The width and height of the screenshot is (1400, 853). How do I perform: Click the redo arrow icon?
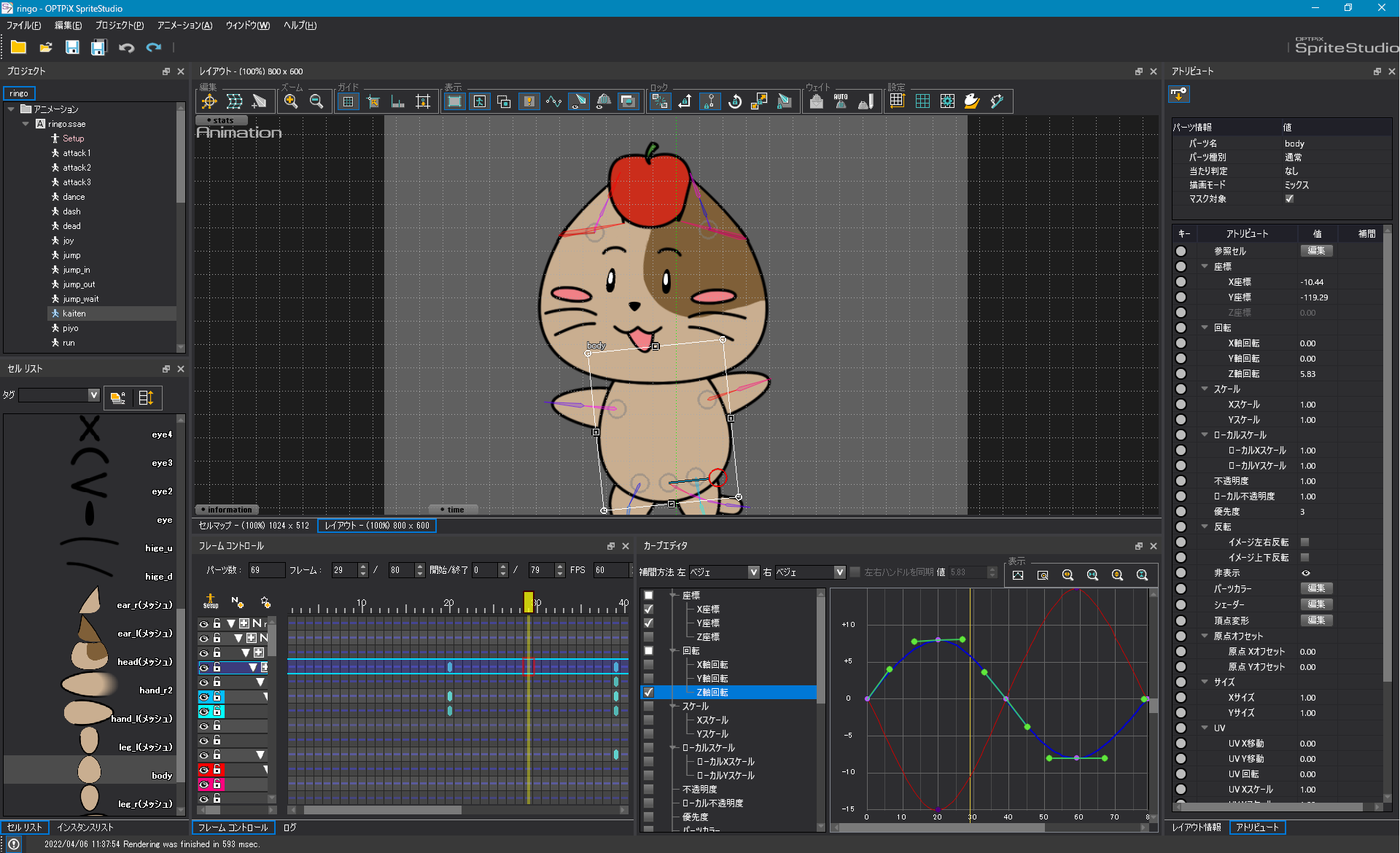153,47
